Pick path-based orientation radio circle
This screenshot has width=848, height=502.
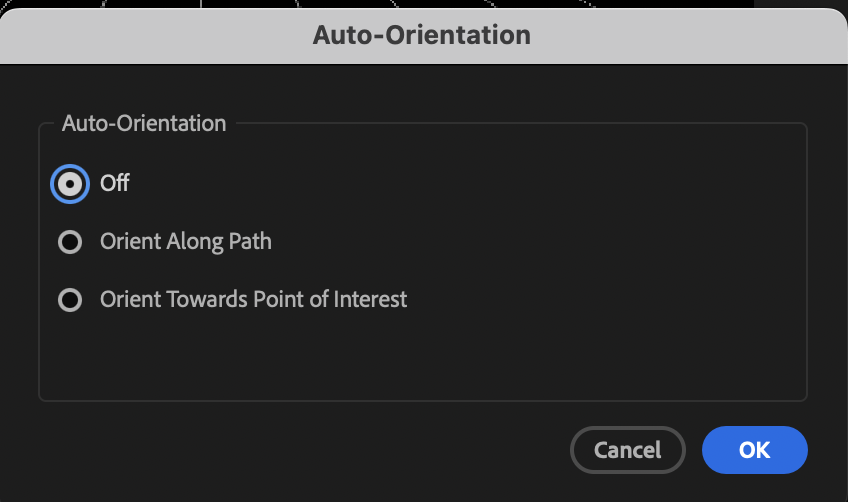(x=70, y=242)
